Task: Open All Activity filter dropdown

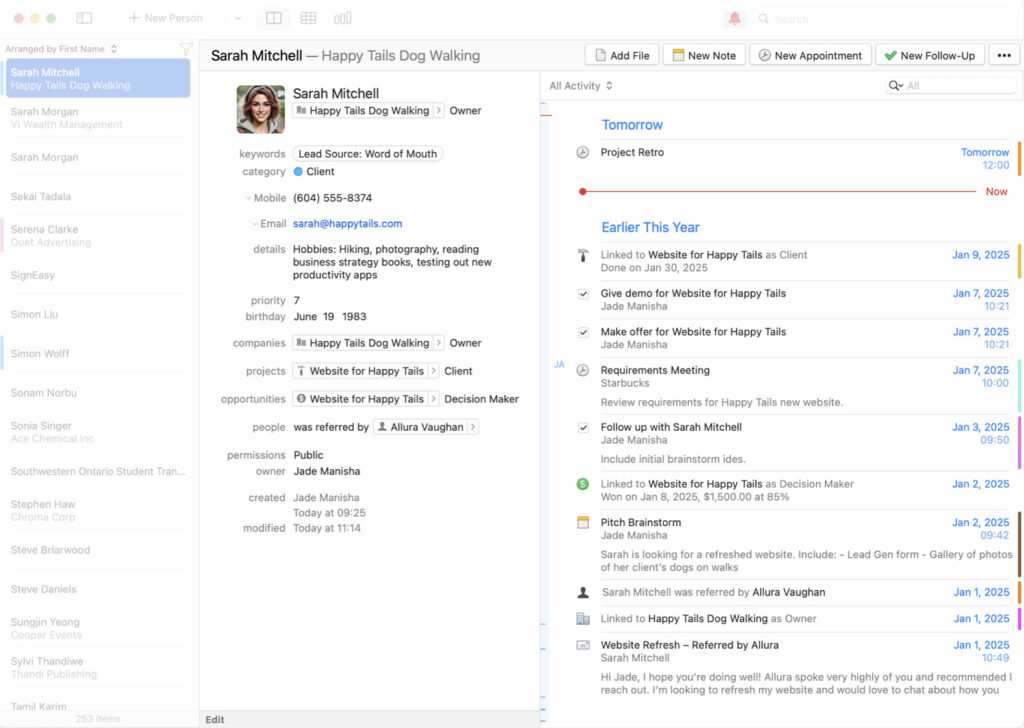Action: (x=581, y=86)
